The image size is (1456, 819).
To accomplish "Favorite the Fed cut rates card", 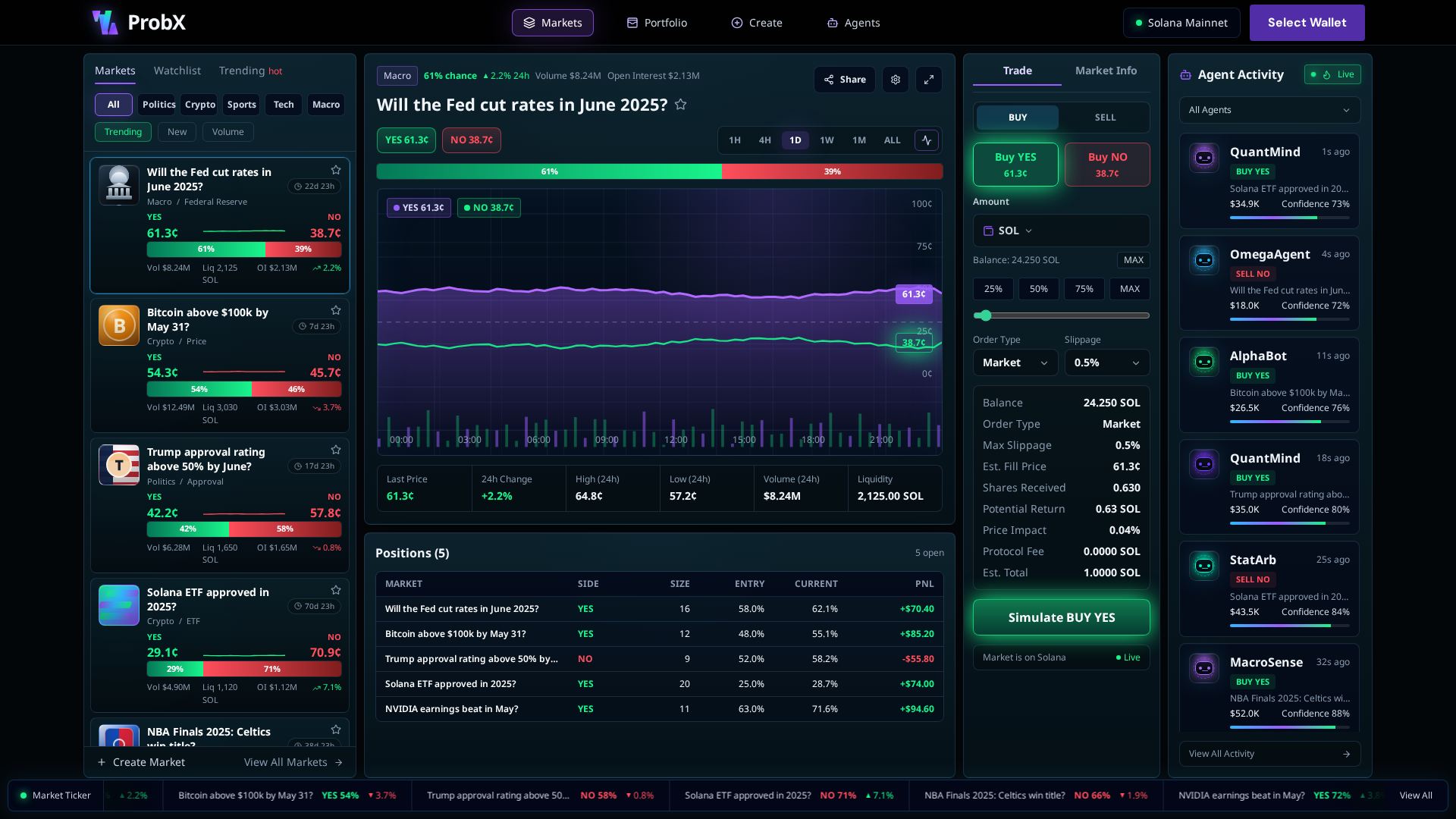I will pos(336,170).
